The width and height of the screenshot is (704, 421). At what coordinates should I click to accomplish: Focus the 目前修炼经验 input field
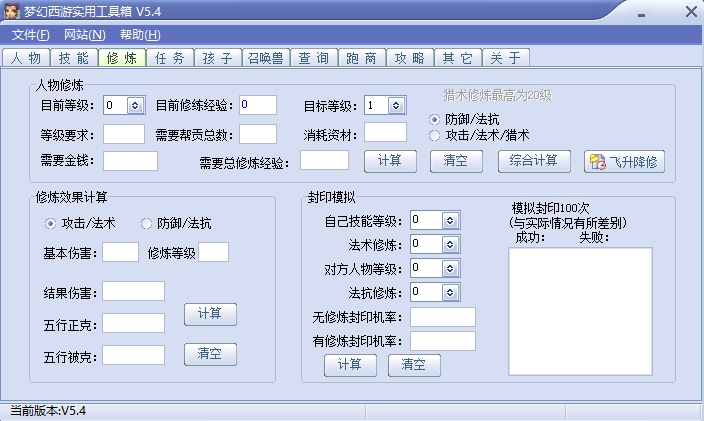pos(258,105)
